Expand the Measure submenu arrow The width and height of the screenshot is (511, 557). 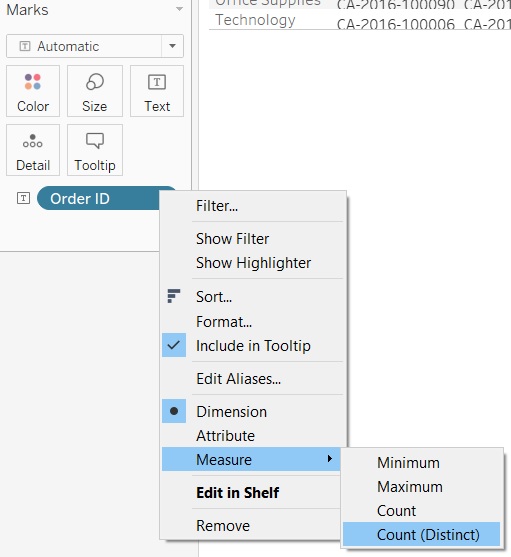pos(330,459)
